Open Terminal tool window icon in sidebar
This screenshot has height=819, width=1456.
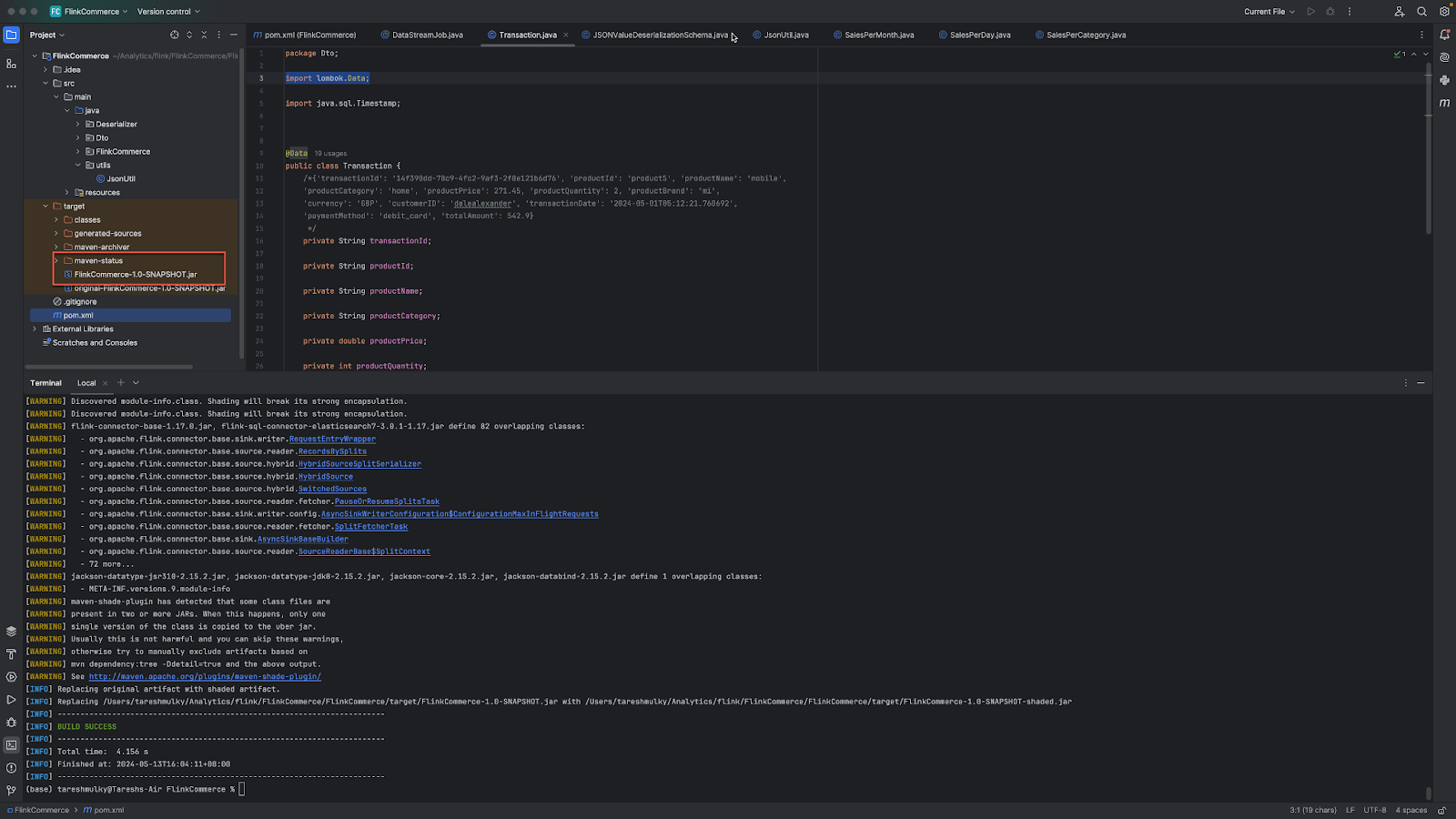click(11, 745)
